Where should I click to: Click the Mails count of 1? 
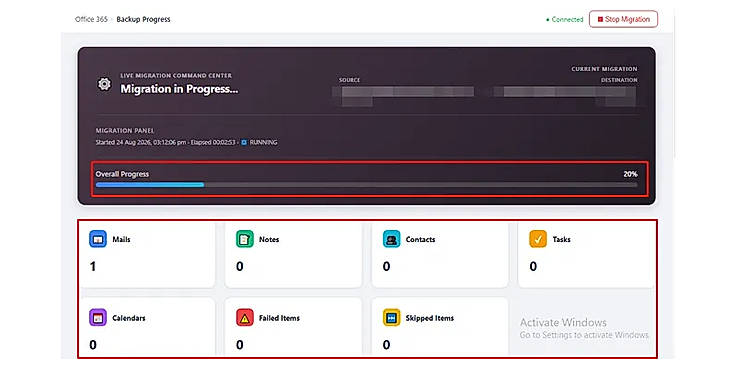pyautogui.click(x=93, y=267)
